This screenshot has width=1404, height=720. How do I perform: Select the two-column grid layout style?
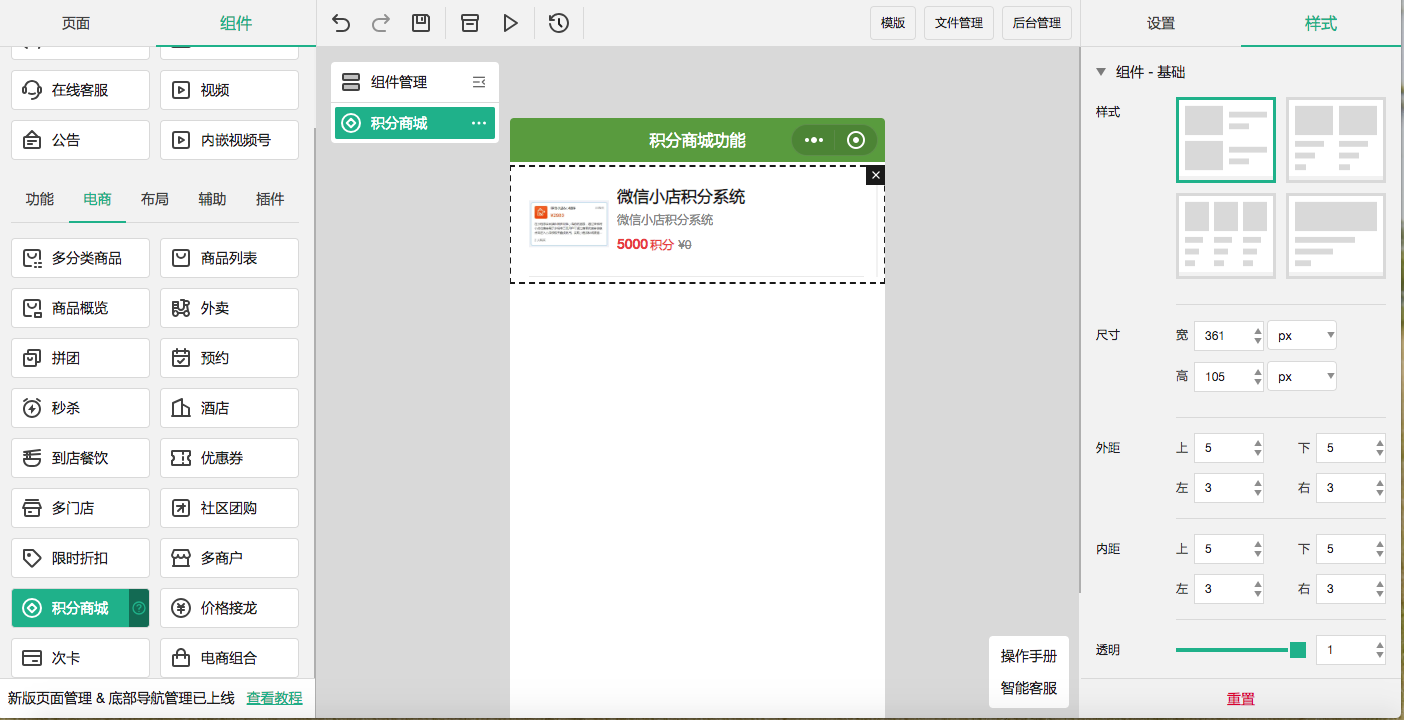coord(1335,140)
